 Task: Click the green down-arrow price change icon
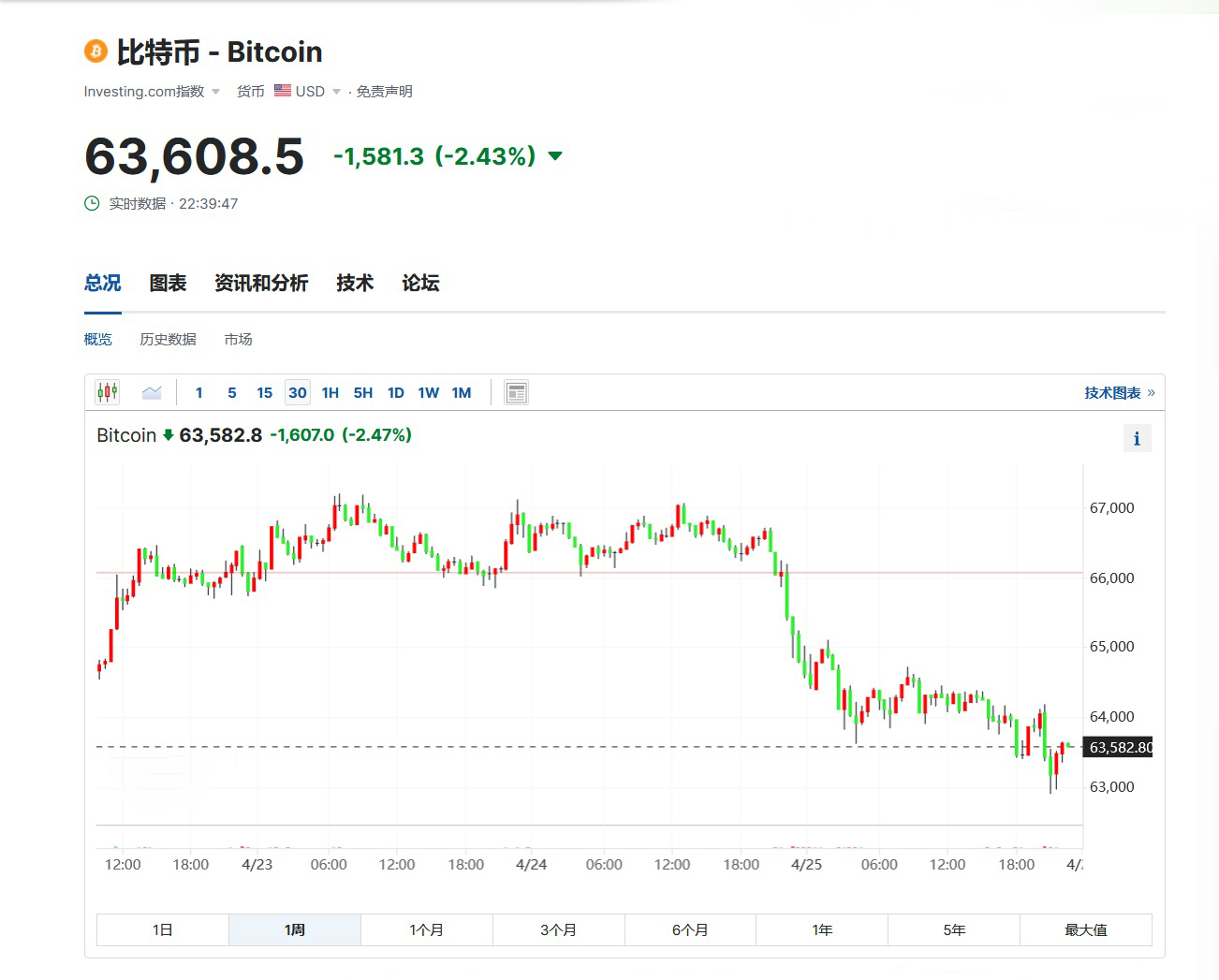(555, 156)
